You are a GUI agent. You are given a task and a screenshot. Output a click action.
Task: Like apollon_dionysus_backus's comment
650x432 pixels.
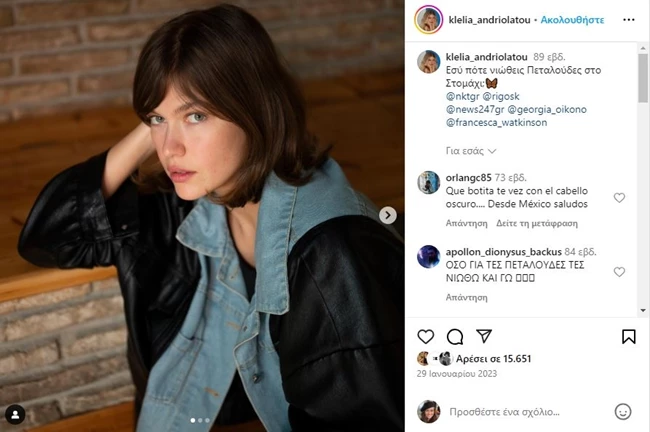click(619, 272)
